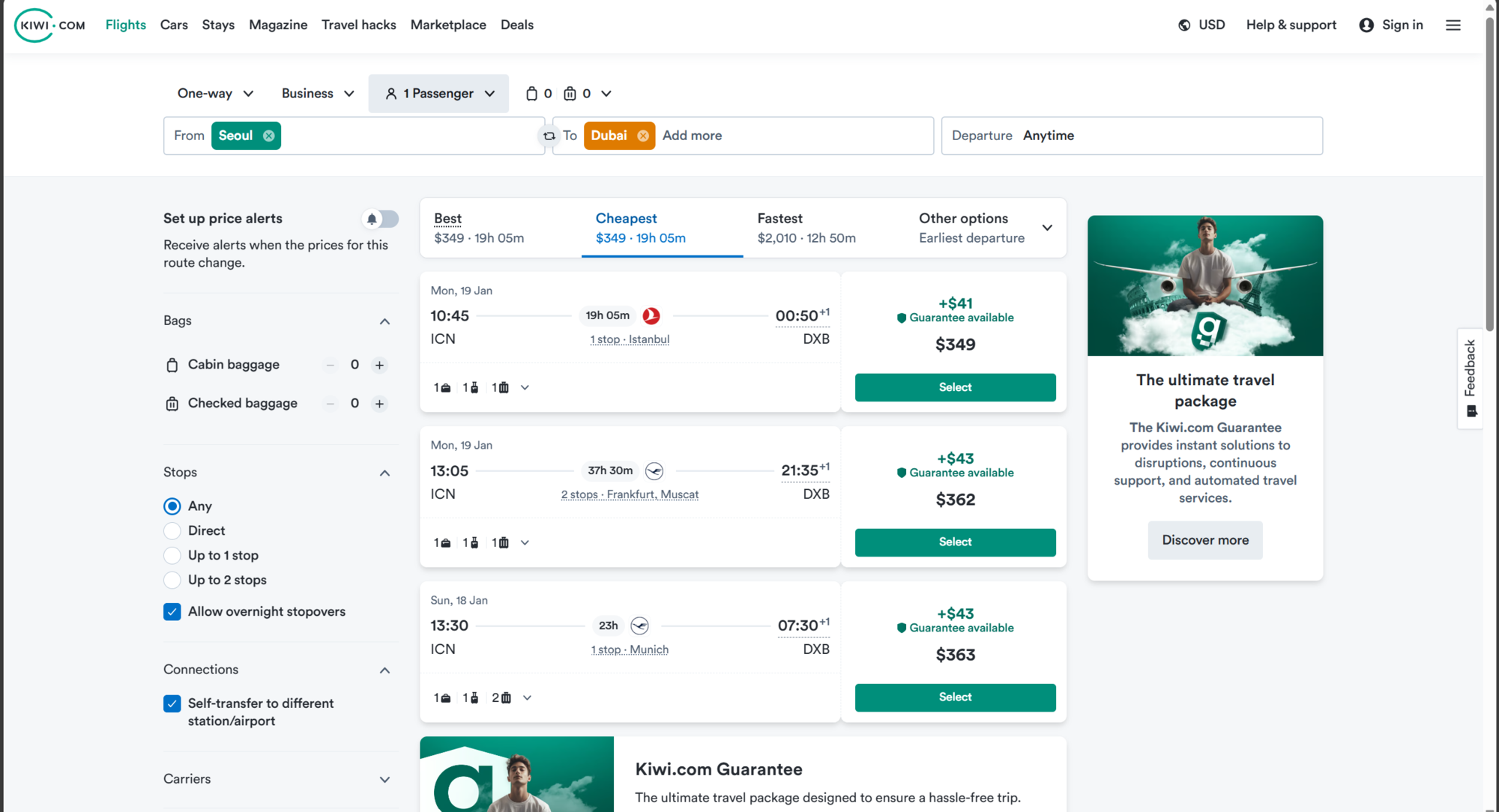Viewport: 1499px width, 812px height.
Task: Click guarantee shield icon on the $349 flight
Action: click(x=902, y=318)
